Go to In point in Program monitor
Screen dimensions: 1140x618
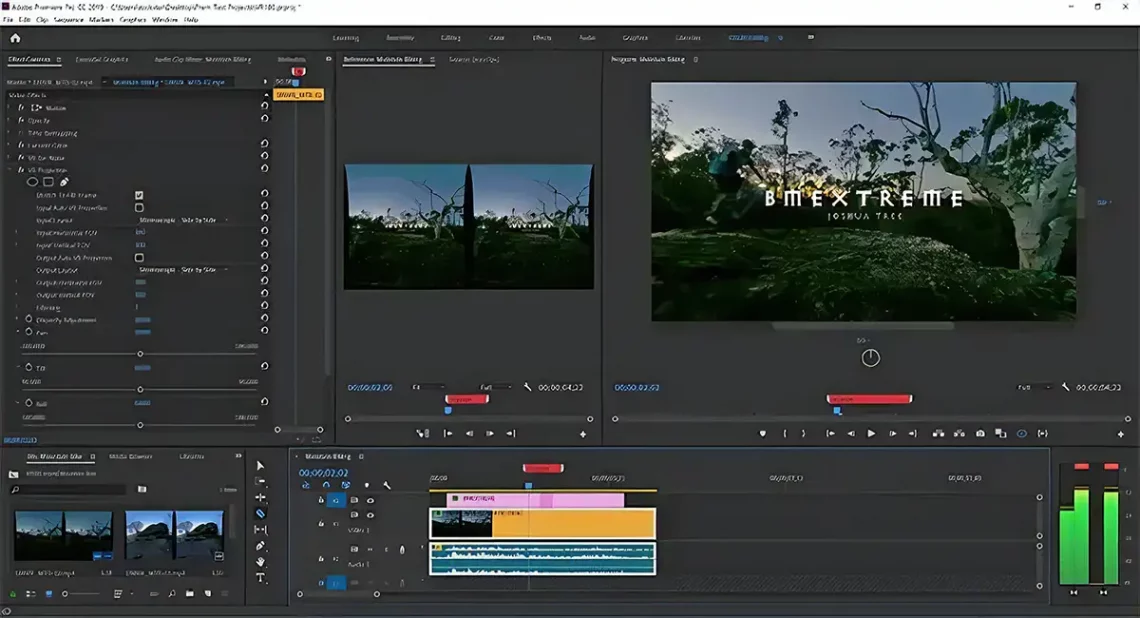830,433
